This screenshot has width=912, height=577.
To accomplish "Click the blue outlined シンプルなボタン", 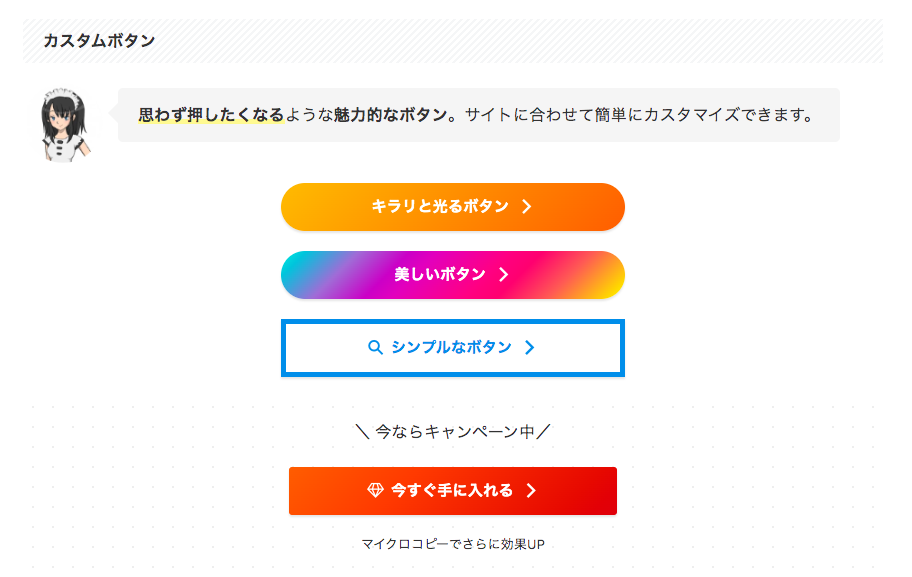I will (453, 348).
